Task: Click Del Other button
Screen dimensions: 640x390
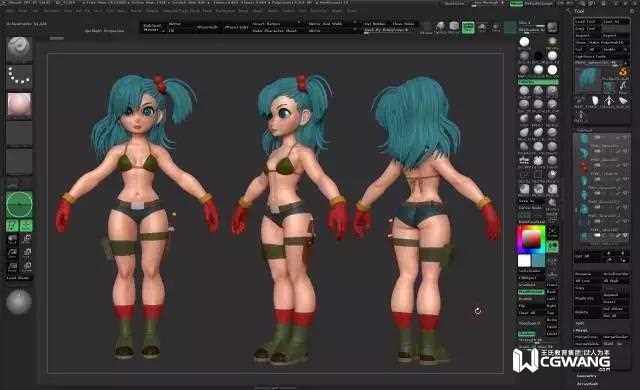Action: 616,309
